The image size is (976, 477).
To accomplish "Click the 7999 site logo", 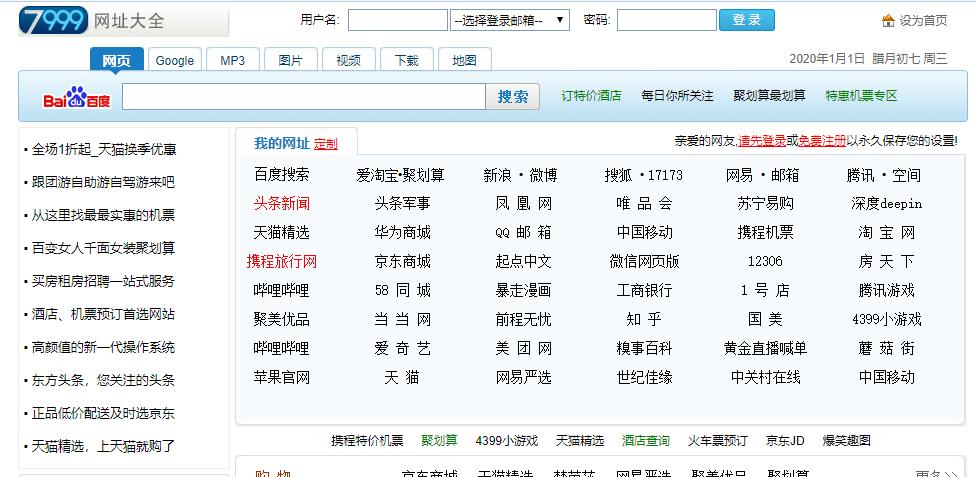I will pos(54,20).
